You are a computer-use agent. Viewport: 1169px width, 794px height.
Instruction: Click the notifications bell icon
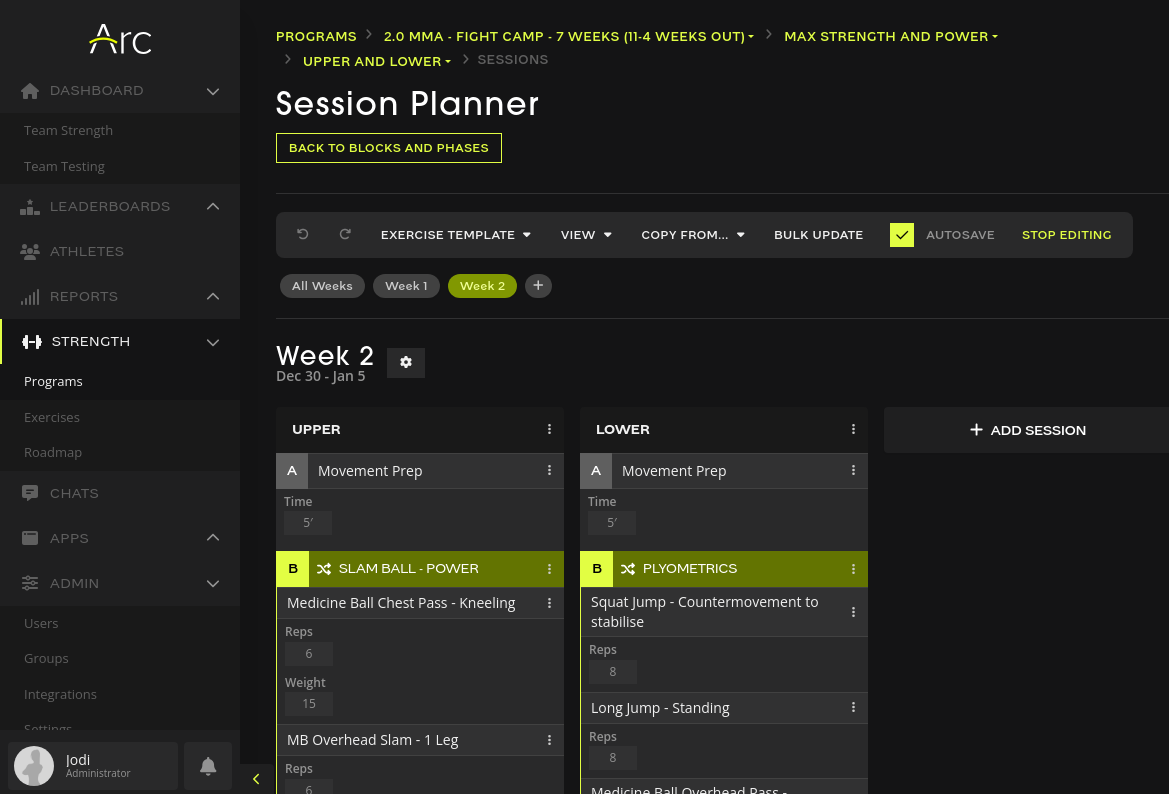coord(208,766)
